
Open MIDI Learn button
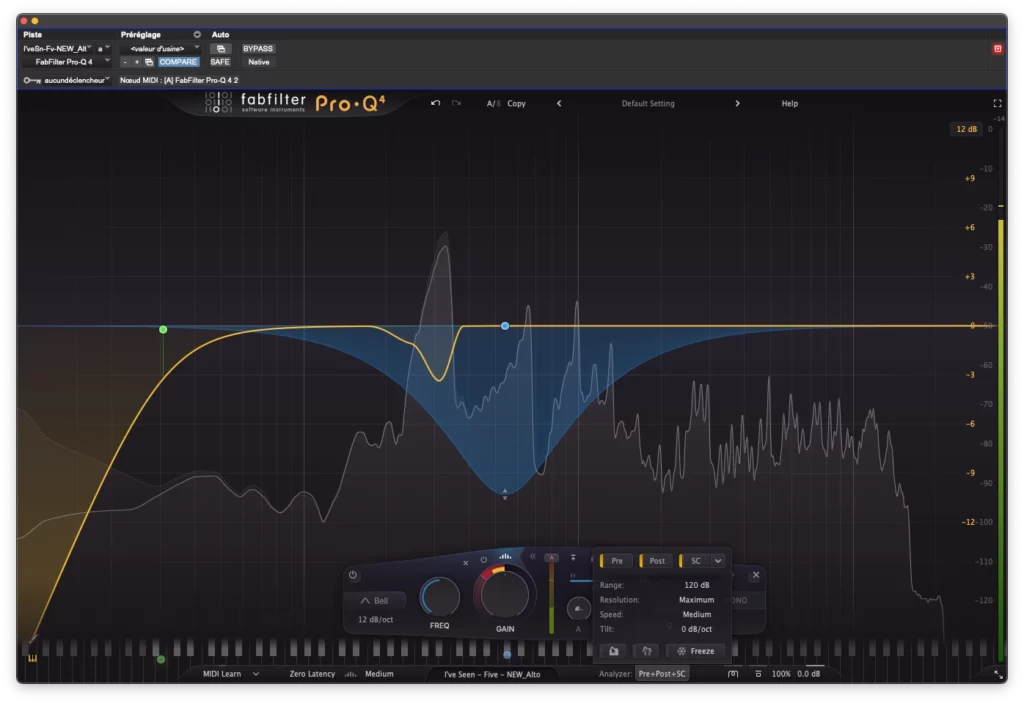pyautogui.click(x=222, y=674)
